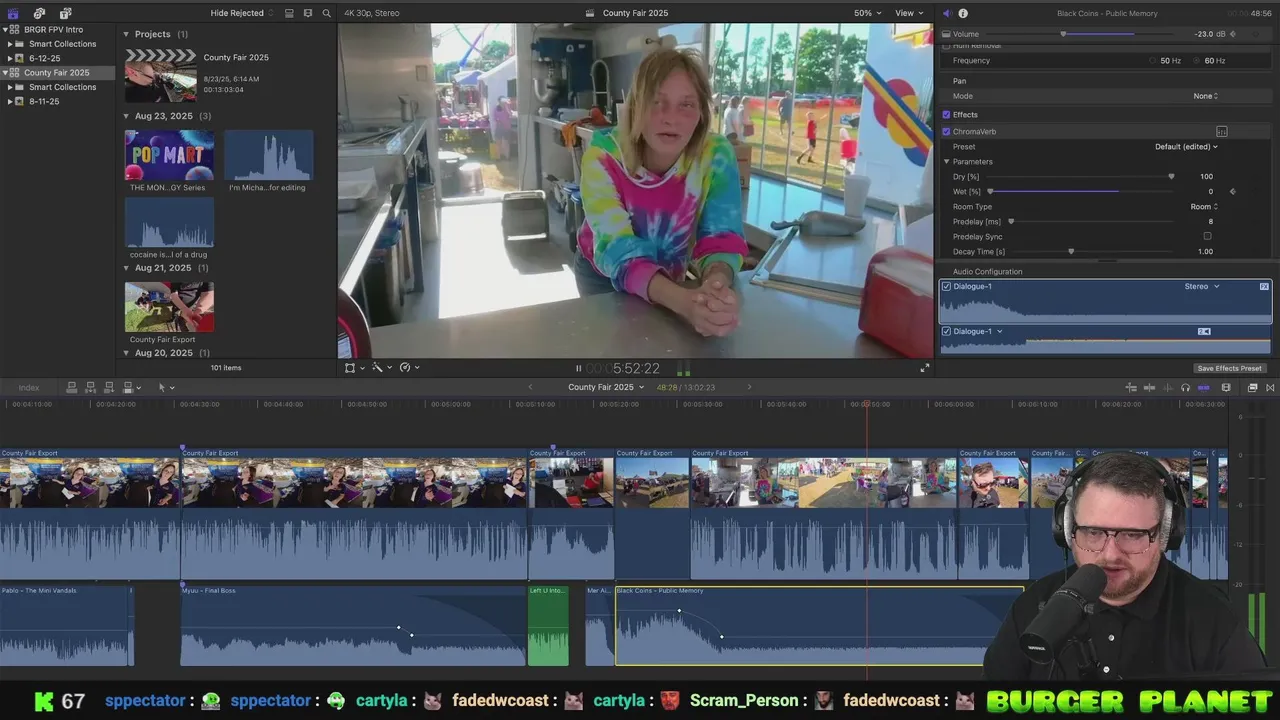Open the Room Type dropdown
This screenshot has height=720, width=1280.
[1204, 206]
